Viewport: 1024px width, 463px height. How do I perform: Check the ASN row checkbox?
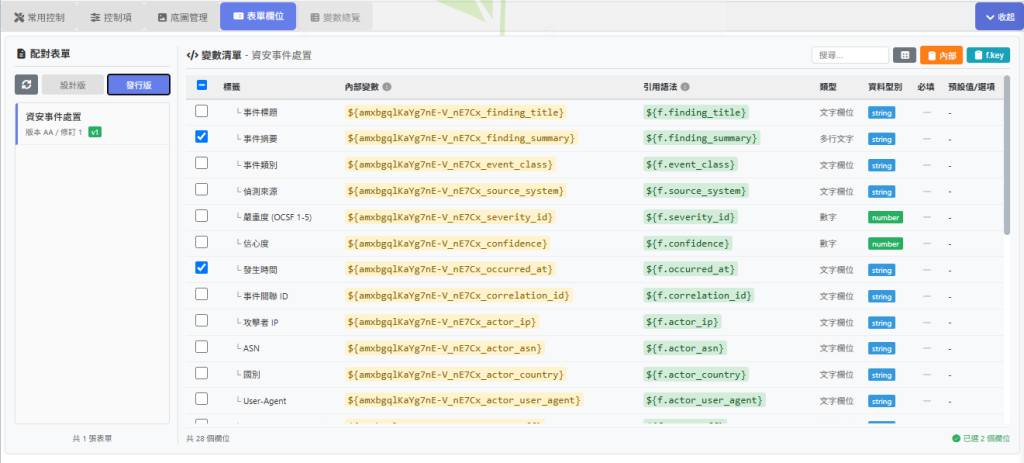pyautogui.click(x=202, y=347)
